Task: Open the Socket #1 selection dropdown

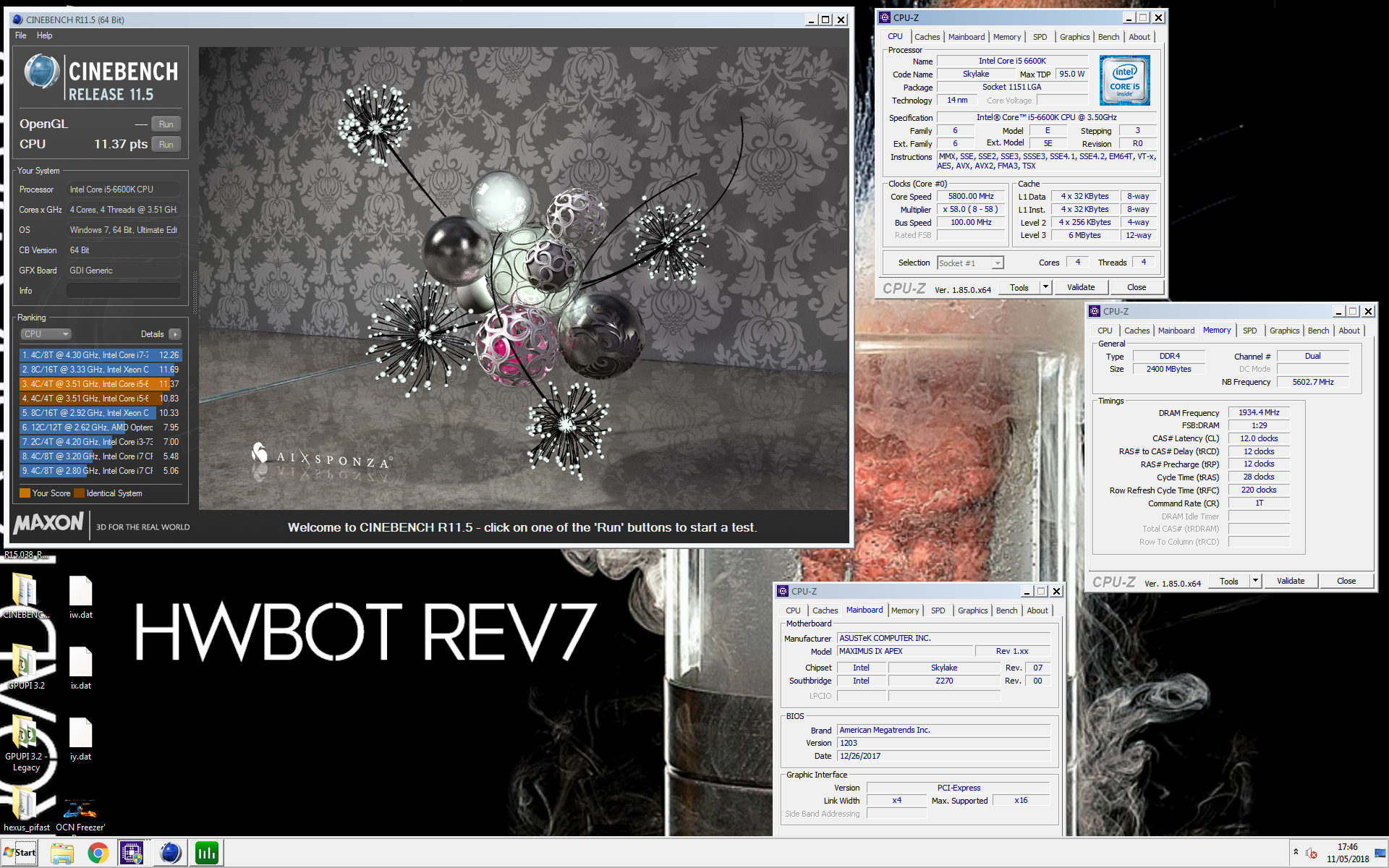Action: click(x=970, y=263)
